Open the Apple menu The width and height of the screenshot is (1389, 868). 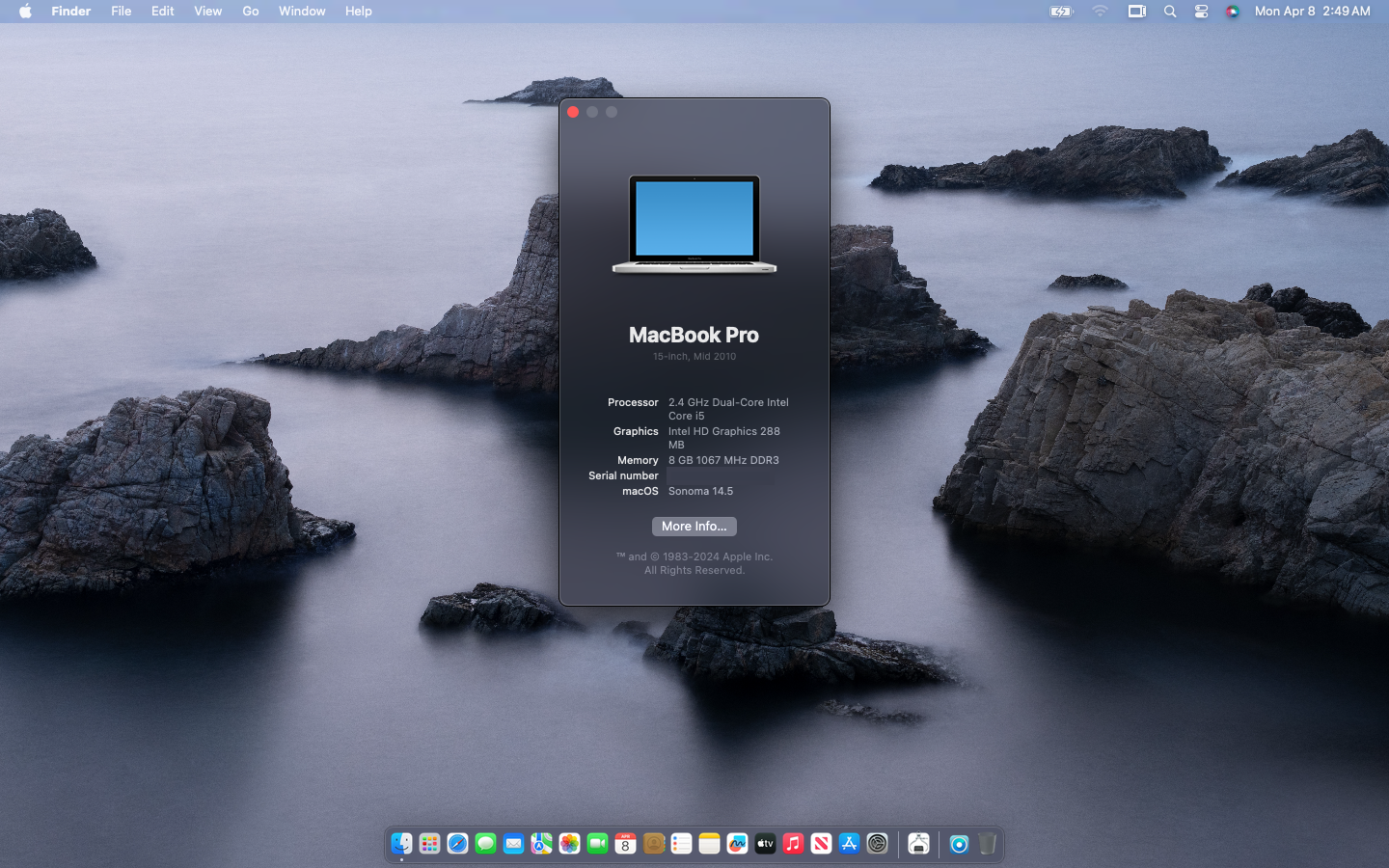point(26,12)
